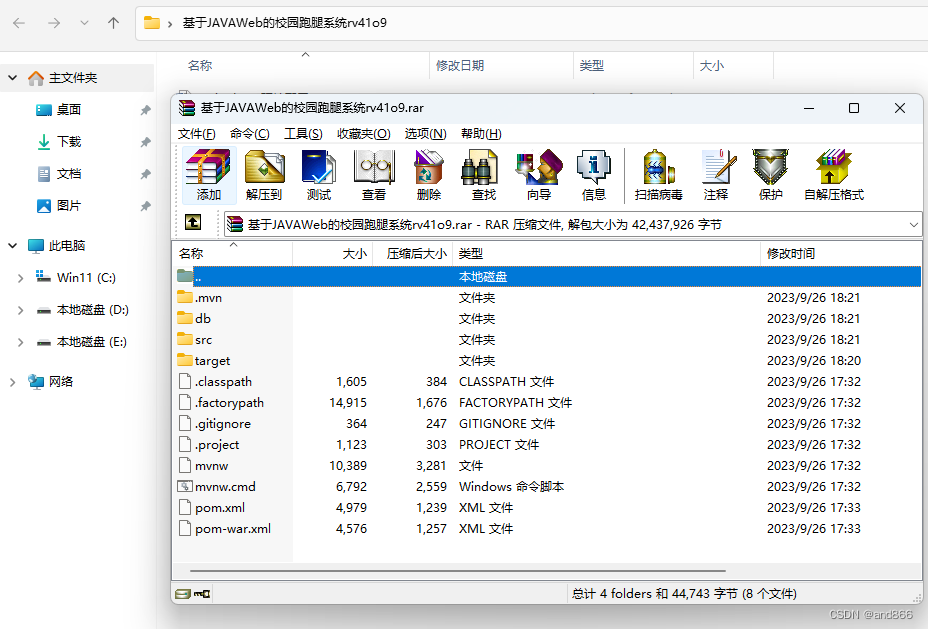Launch the Wizard (向导) tool
Viewport: 928px width, 629px height.
click(539, 175)
